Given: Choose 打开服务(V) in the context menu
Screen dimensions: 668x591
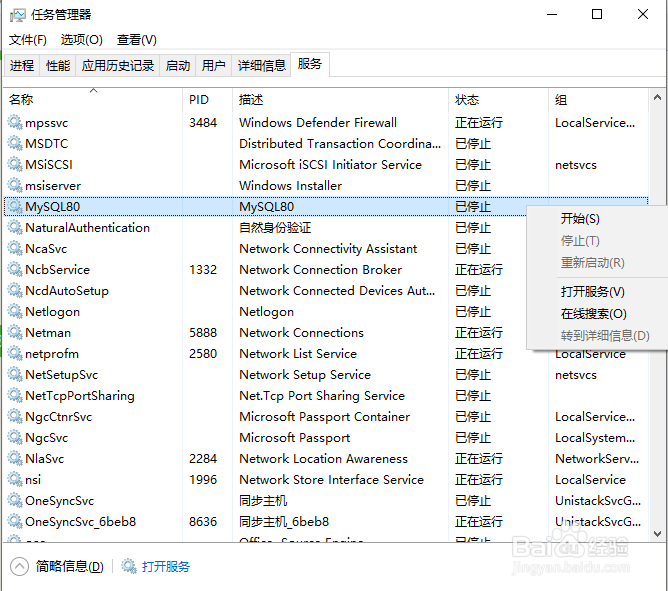Looking at the screenshot, I should point(592,291).
